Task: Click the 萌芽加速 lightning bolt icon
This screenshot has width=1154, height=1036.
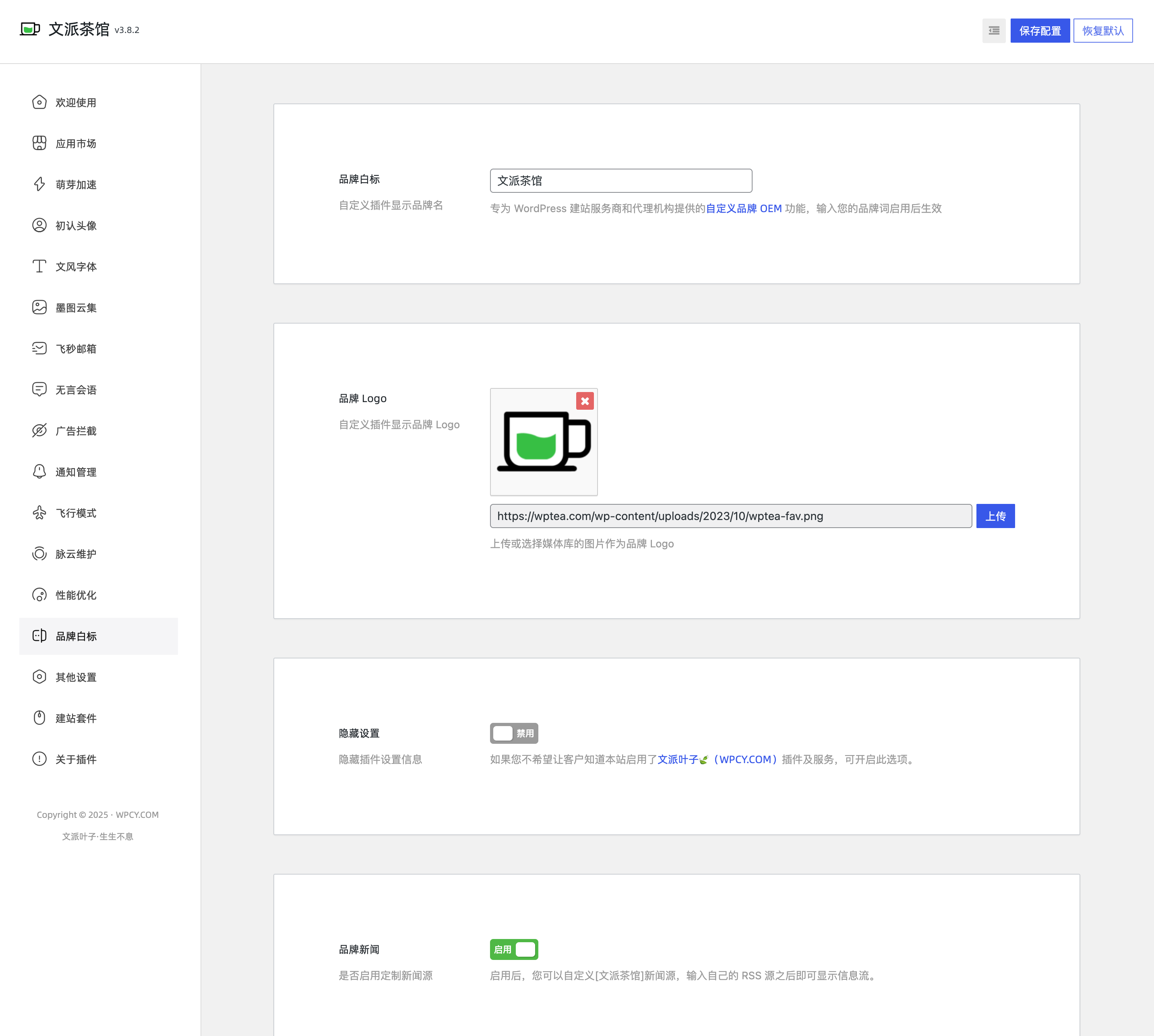Action: (x=39, y=184)
